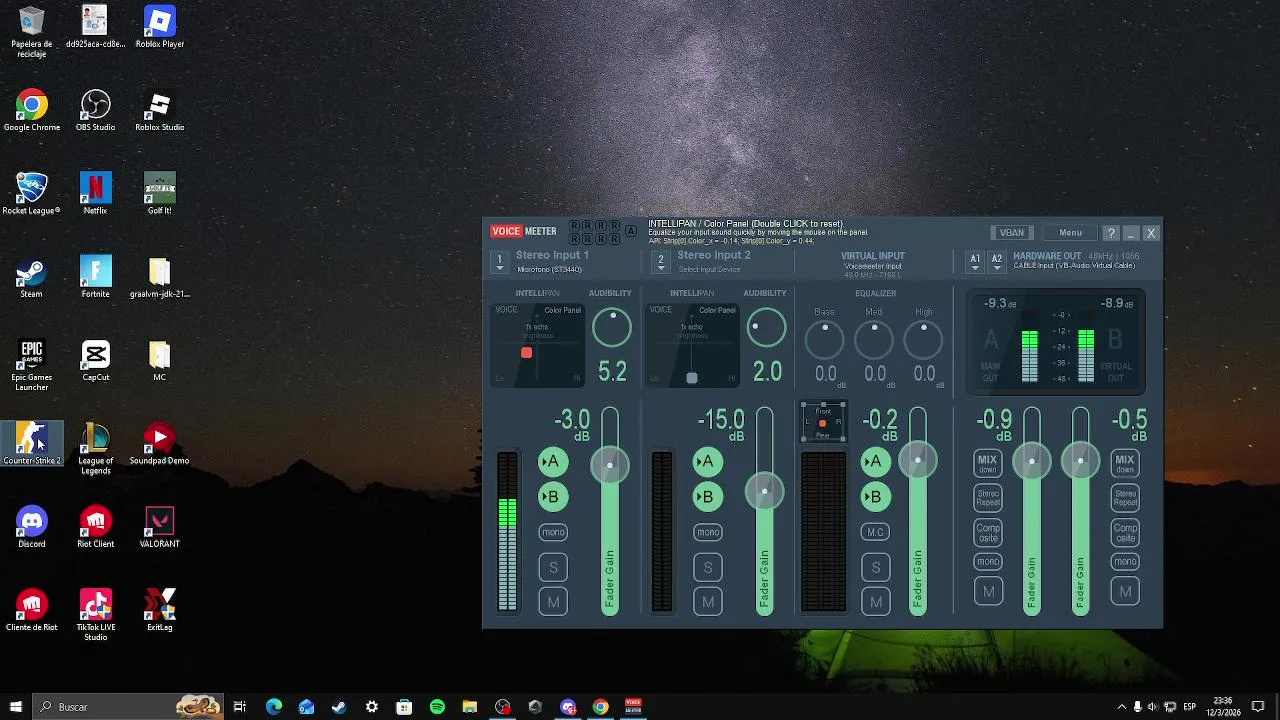
Task: Open the ExitLag desktop icon
Action: click(160, 610)
